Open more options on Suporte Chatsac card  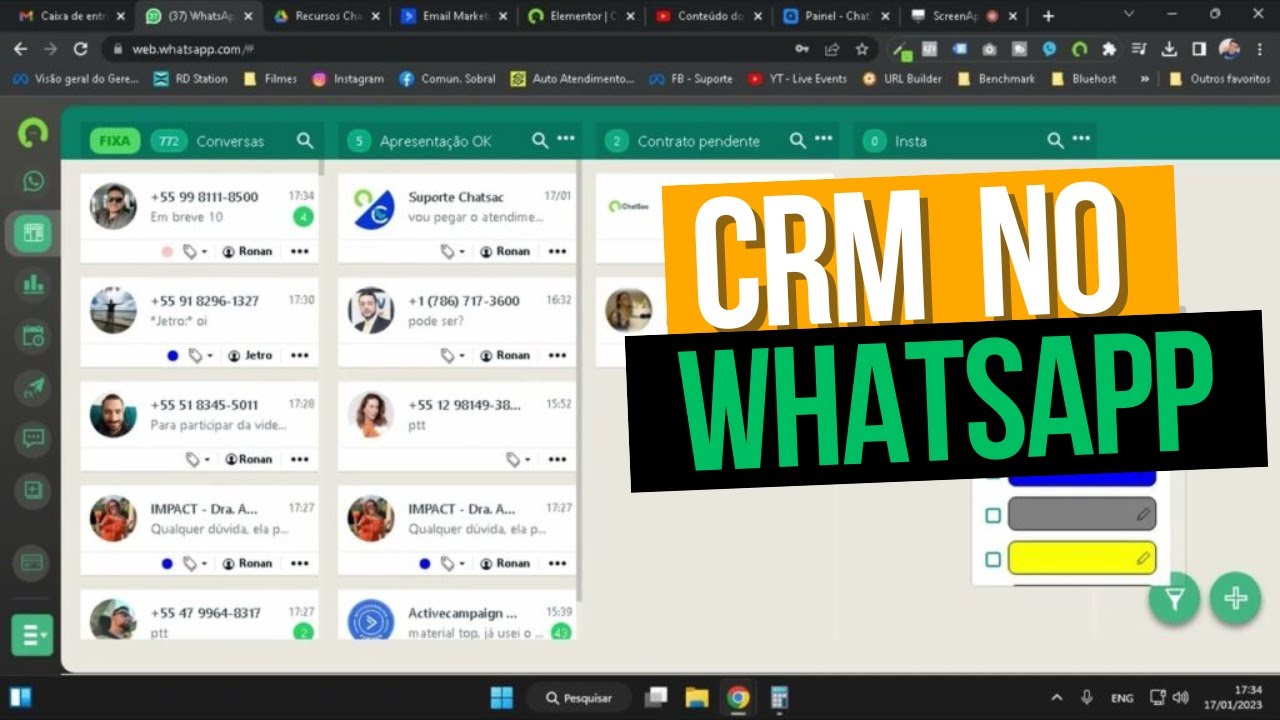(558, 251)
